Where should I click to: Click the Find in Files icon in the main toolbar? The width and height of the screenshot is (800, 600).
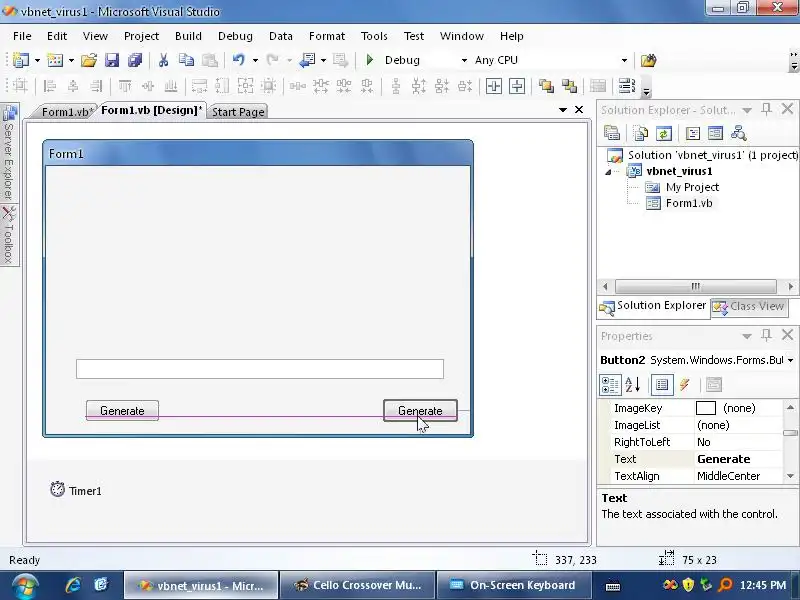click(648, 60)
